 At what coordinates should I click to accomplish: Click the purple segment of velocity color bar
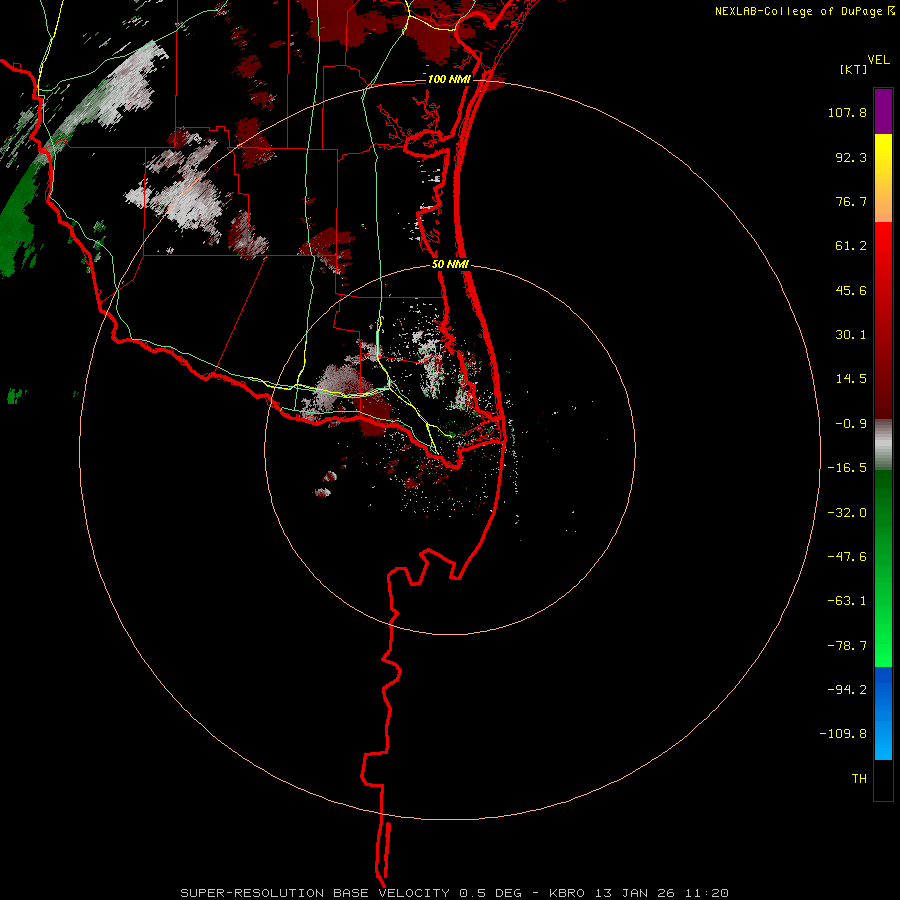[x=883, y=111]
